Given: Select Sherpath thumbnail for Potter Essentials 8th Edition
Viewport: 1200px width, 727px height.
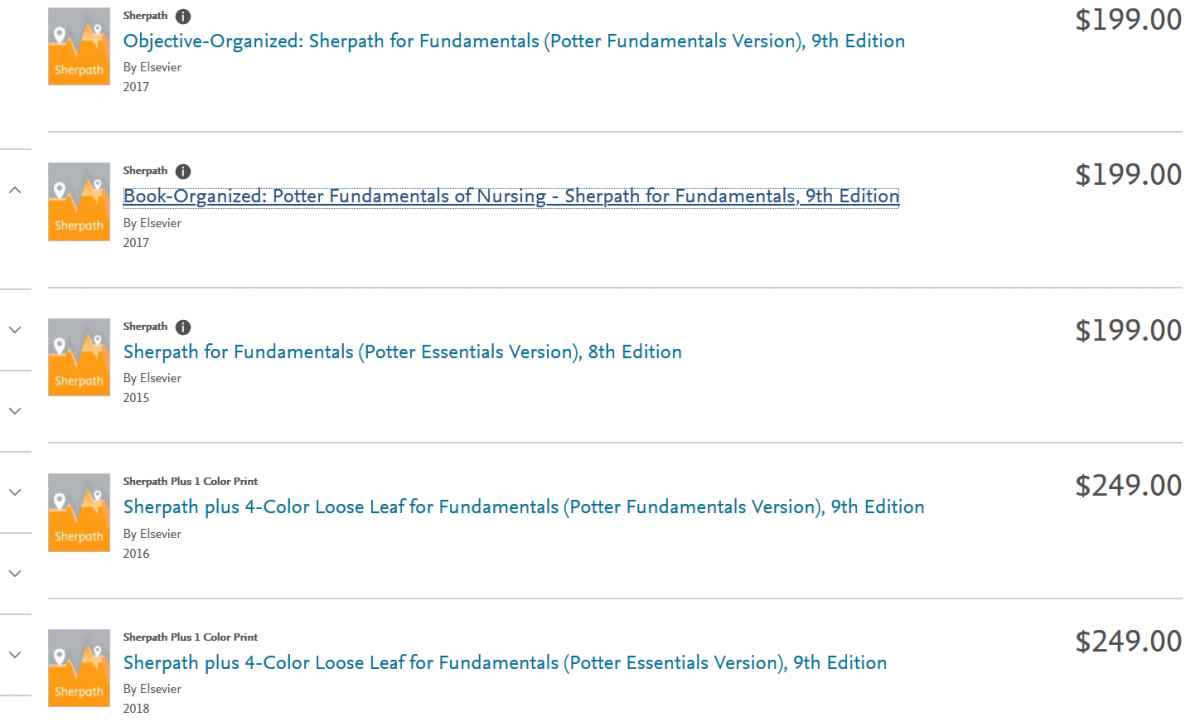Looking at the screenshot, I should 79,357.
